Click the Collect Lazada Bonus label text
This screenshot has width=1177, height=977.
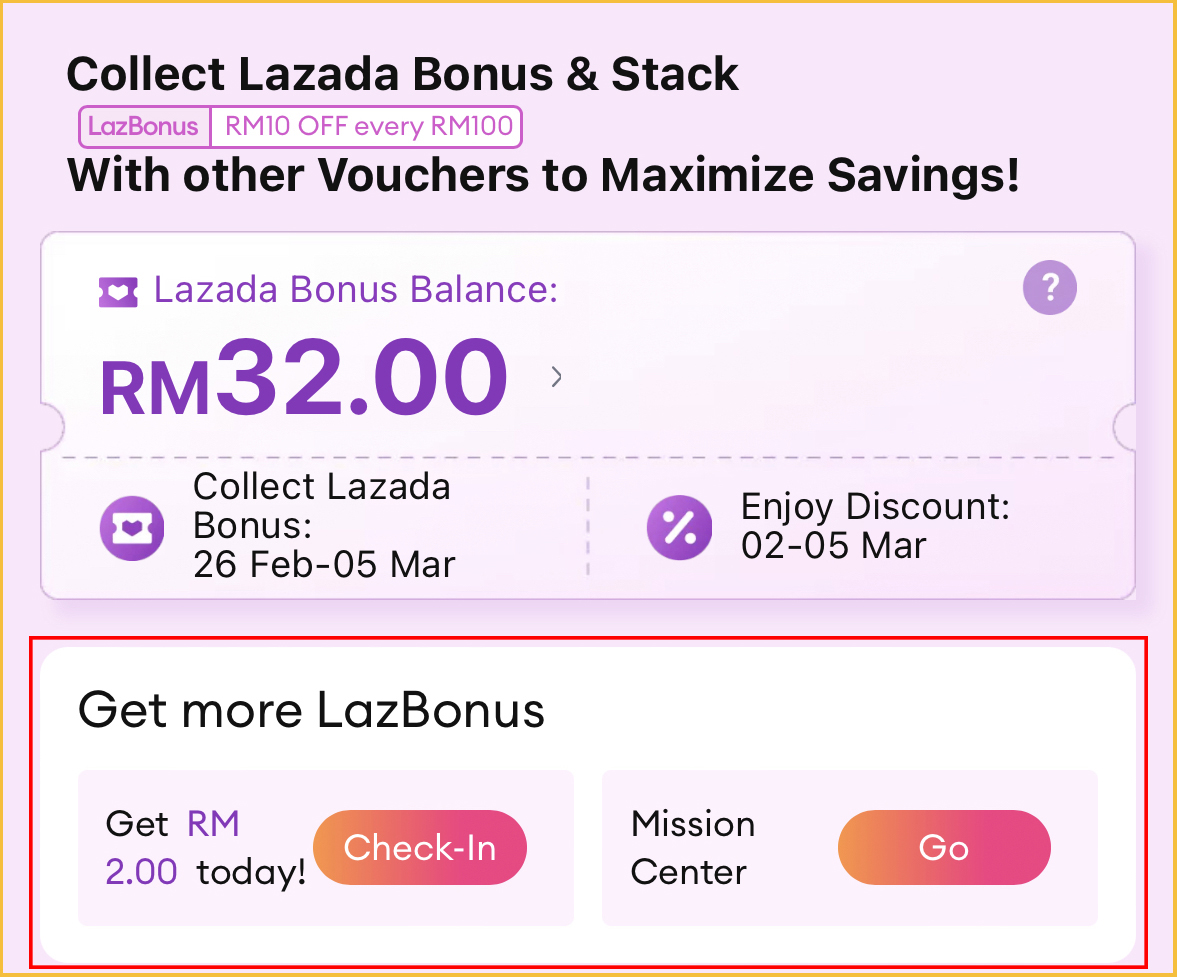tap(321, 505)
